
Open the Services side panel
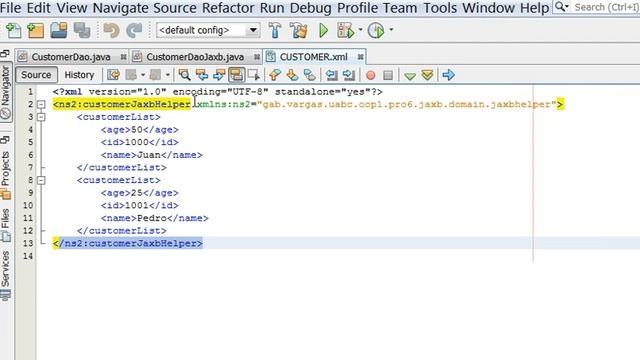pyautogui.click(x=6, y=276)
